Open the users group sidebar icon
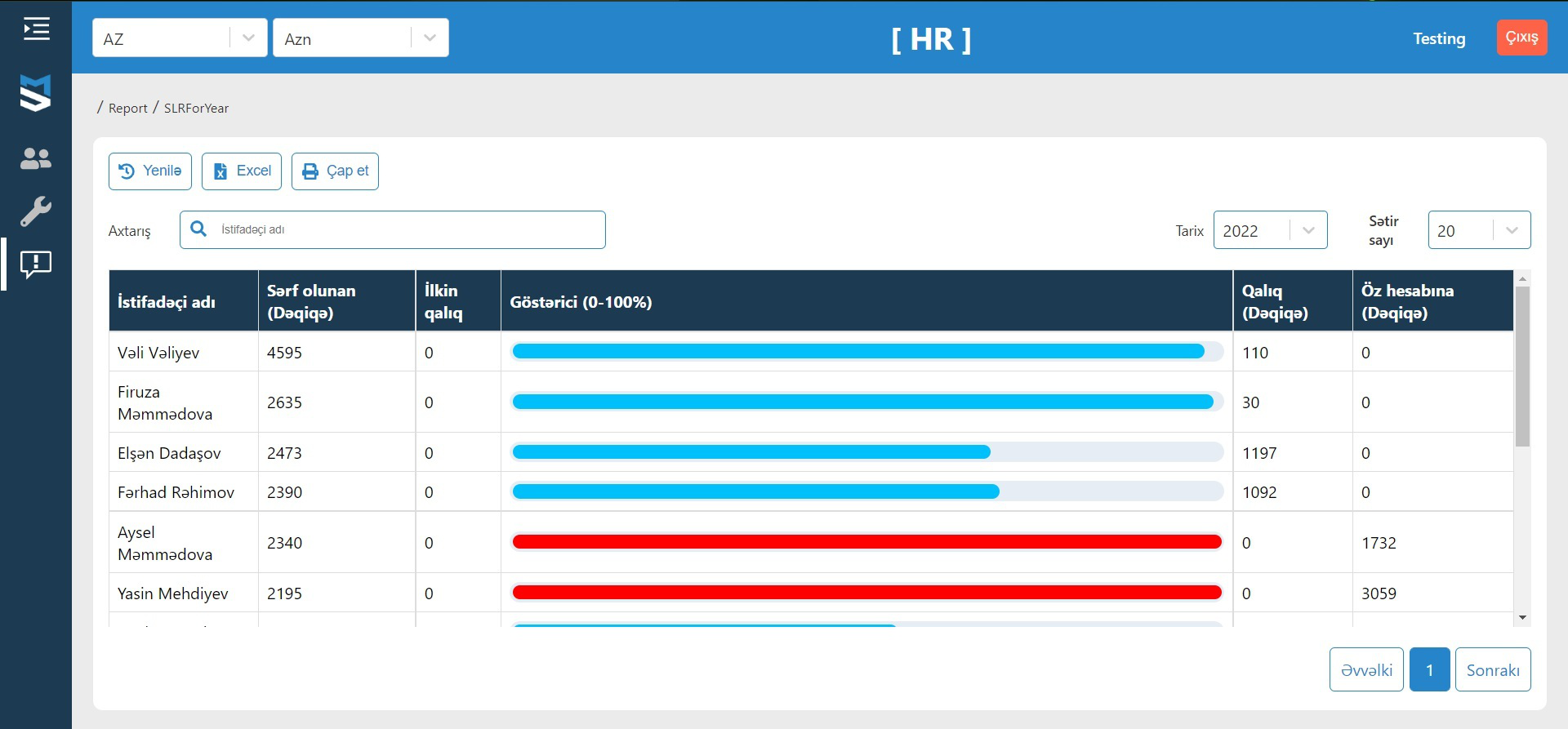Image resolution: width=1568 pixels, height=729 pixels. [36, 158]
